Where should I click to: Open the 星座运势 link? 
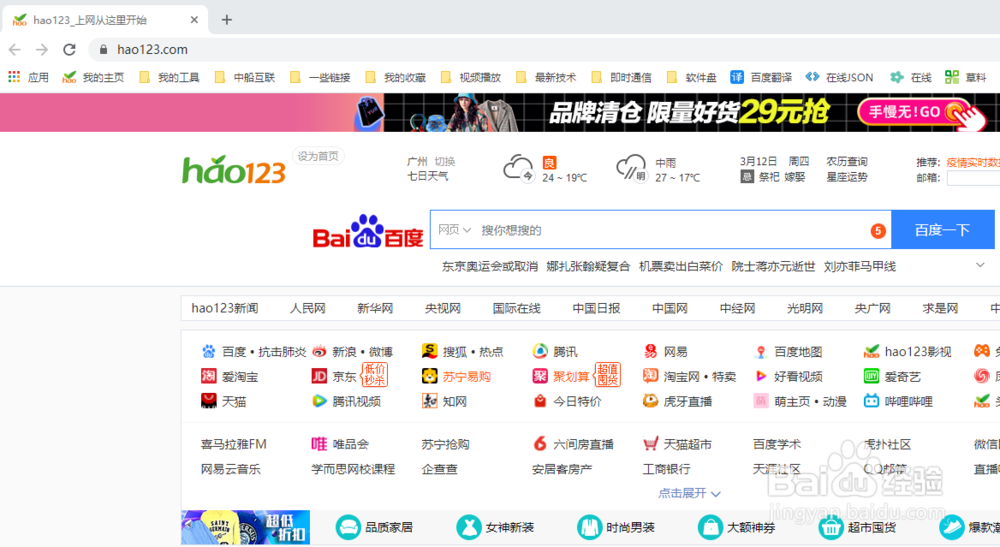tap(847, 177)
